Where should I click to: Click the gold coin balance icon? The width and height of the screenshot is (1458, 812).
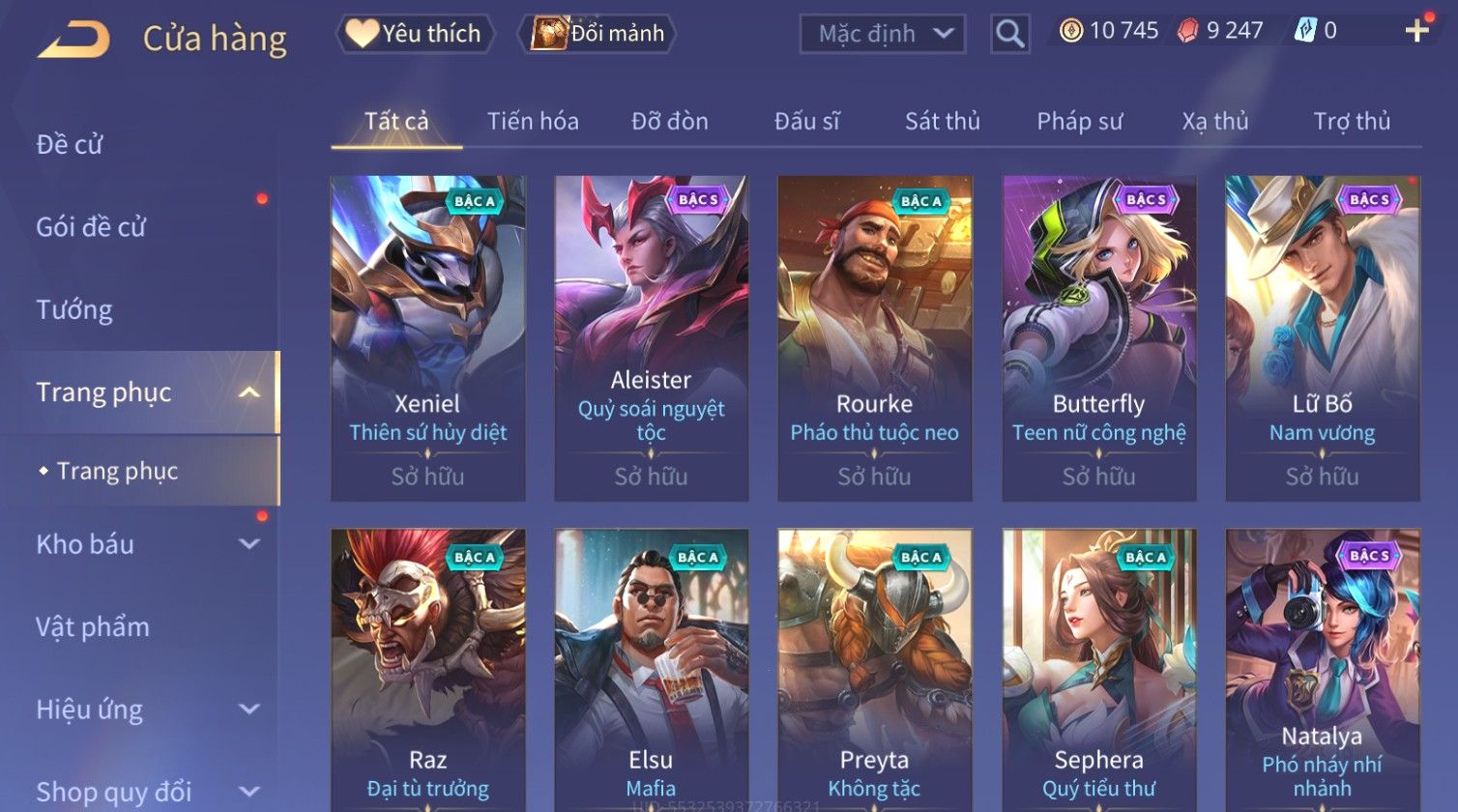coord(1070,31)
